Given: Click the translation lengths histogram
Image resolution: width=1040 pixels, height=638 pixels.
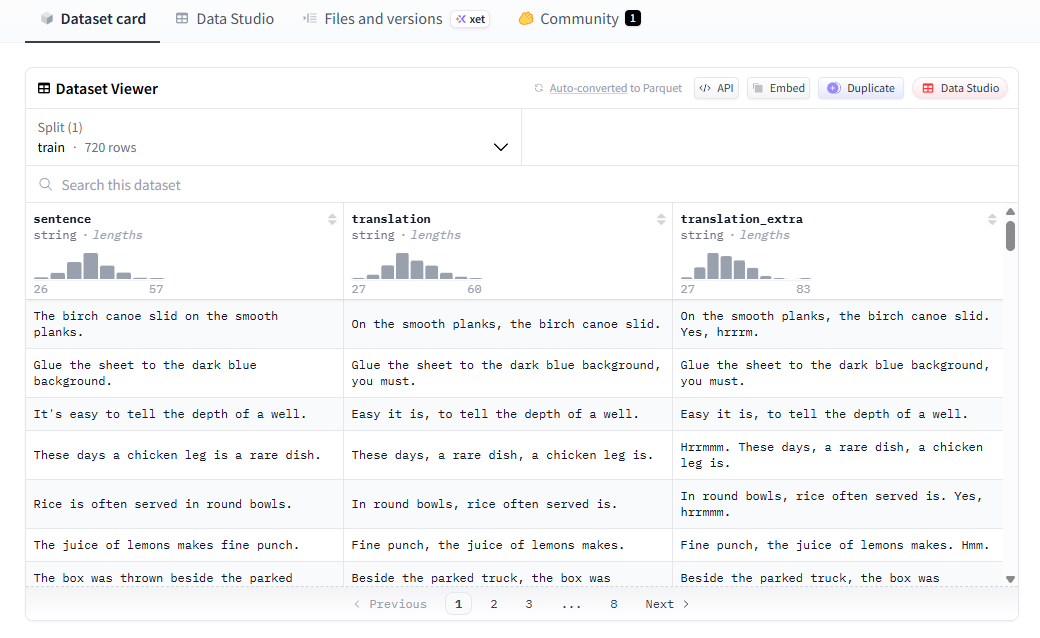Looking at the screenshot, I should click(417, 266).
